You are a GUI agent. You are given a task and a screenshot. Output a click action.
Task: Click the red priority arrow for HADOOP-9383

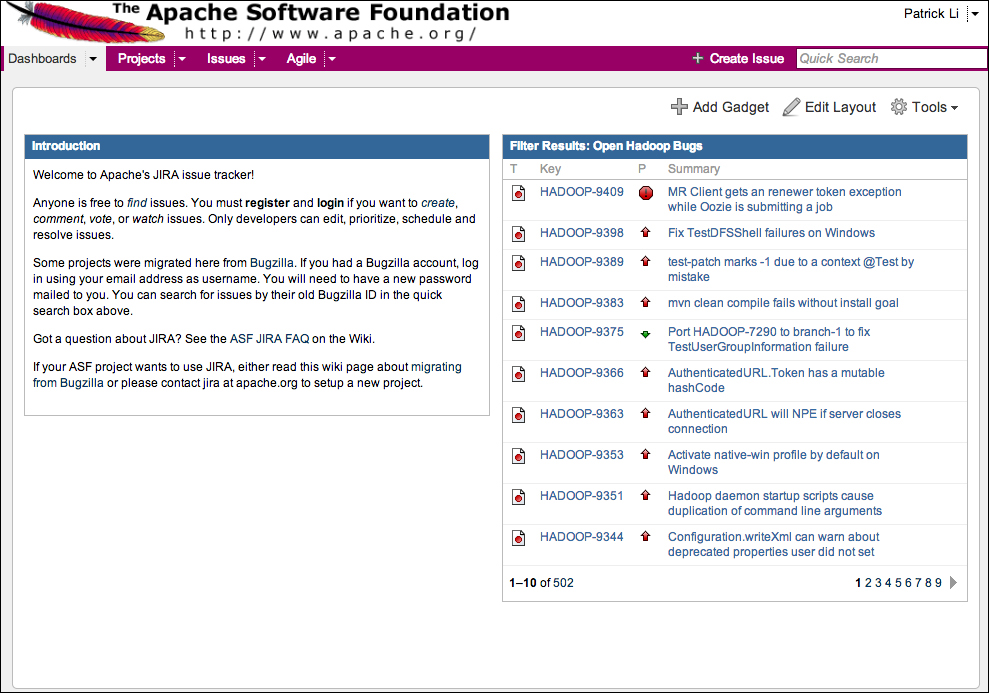645,302
